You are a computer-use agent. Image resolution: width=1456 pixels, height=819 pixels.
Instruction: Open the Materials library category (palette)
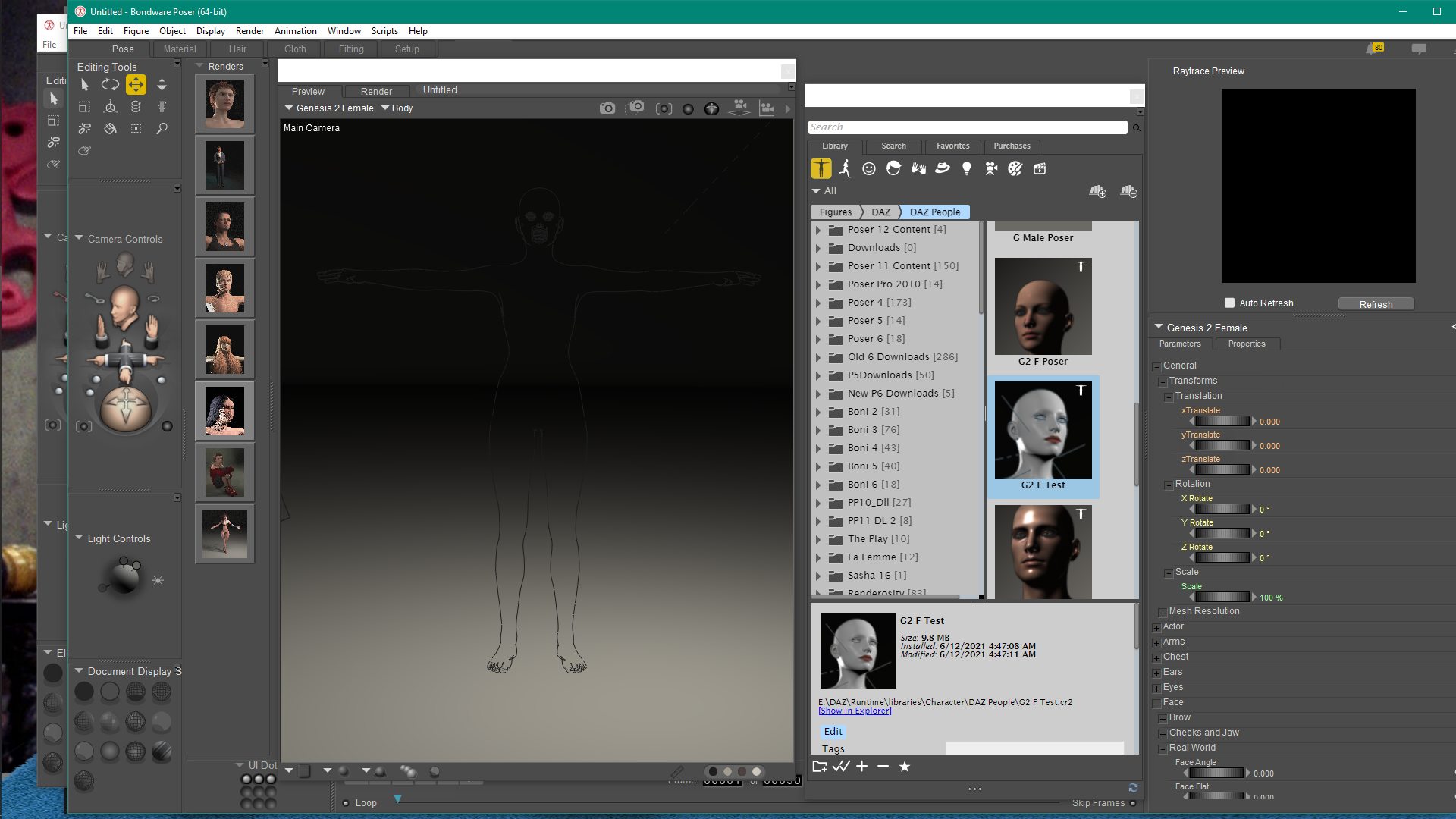pos(1015,168)
